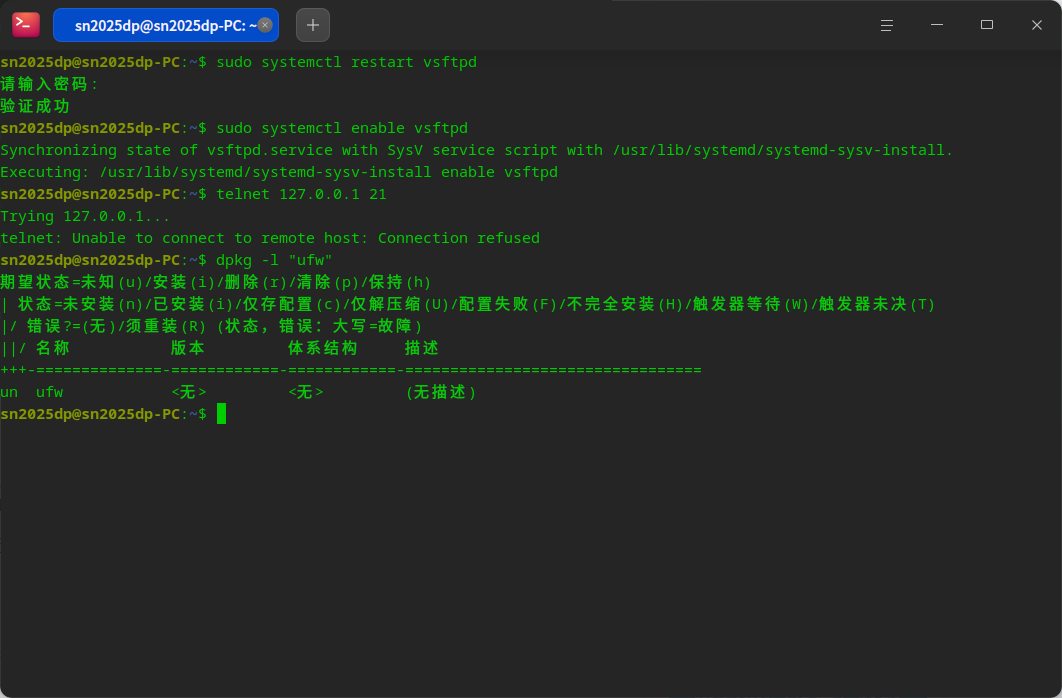
Task: Click the 'Synchronizing state of vsftpd.service' line
Action: [x=477, y=150]
